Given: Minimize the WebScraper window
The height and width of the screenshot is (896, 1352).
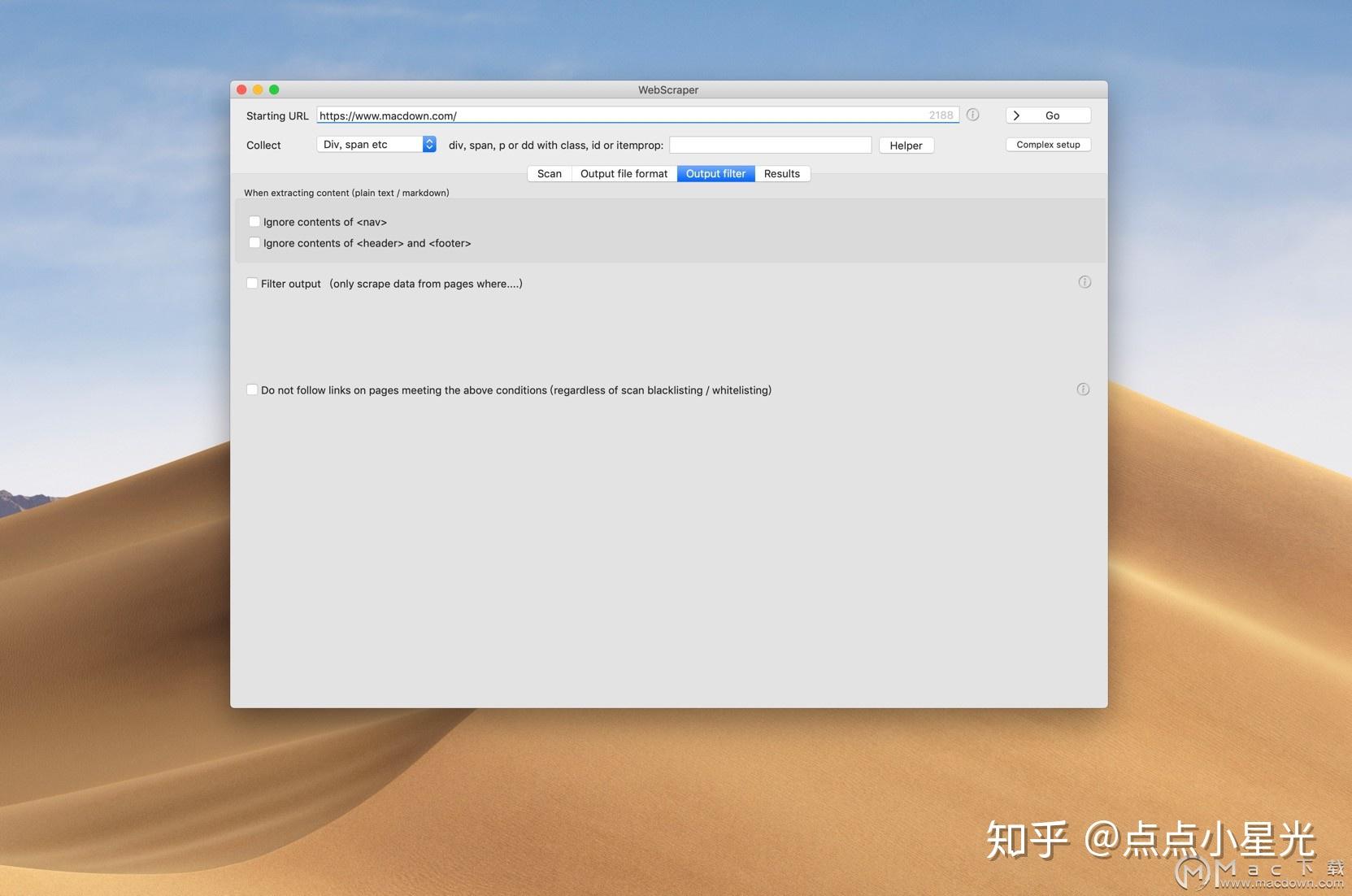Looking at the screenshot, I should tap(258, 89).
